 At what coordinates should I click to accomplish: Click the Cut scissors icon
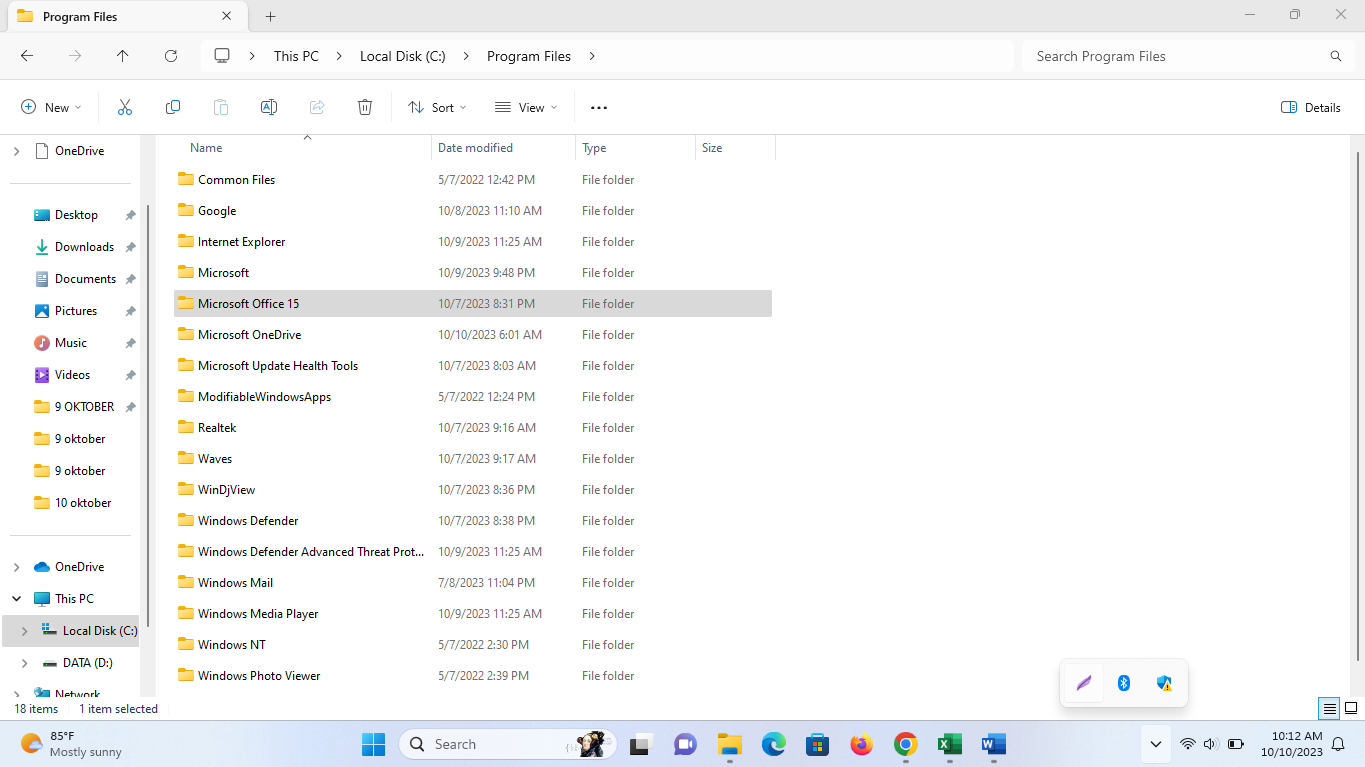coord(125,107)
